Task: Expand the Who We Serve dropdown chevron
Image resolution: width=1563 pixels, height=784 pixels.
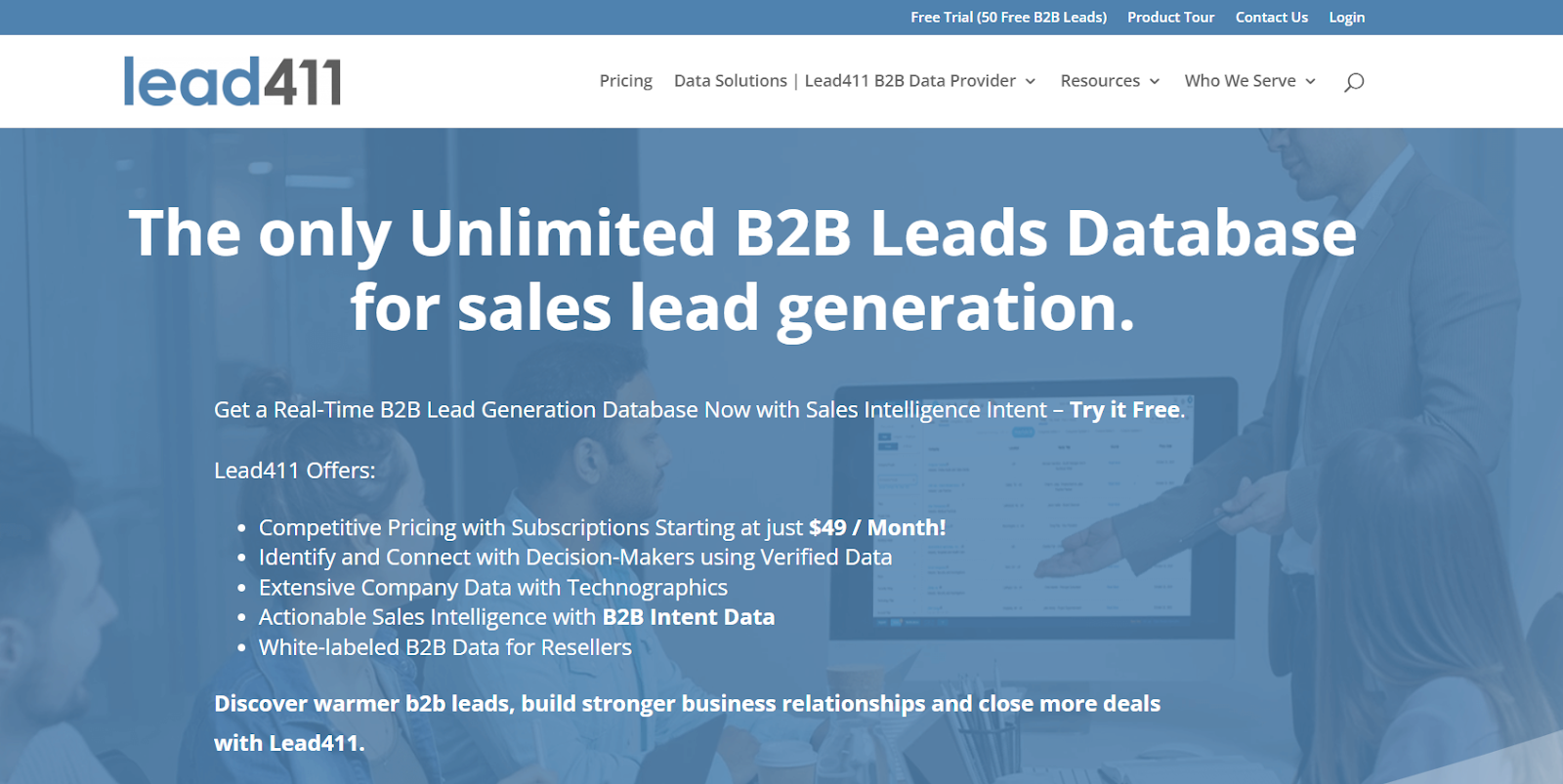Action: pos(1309,82)
